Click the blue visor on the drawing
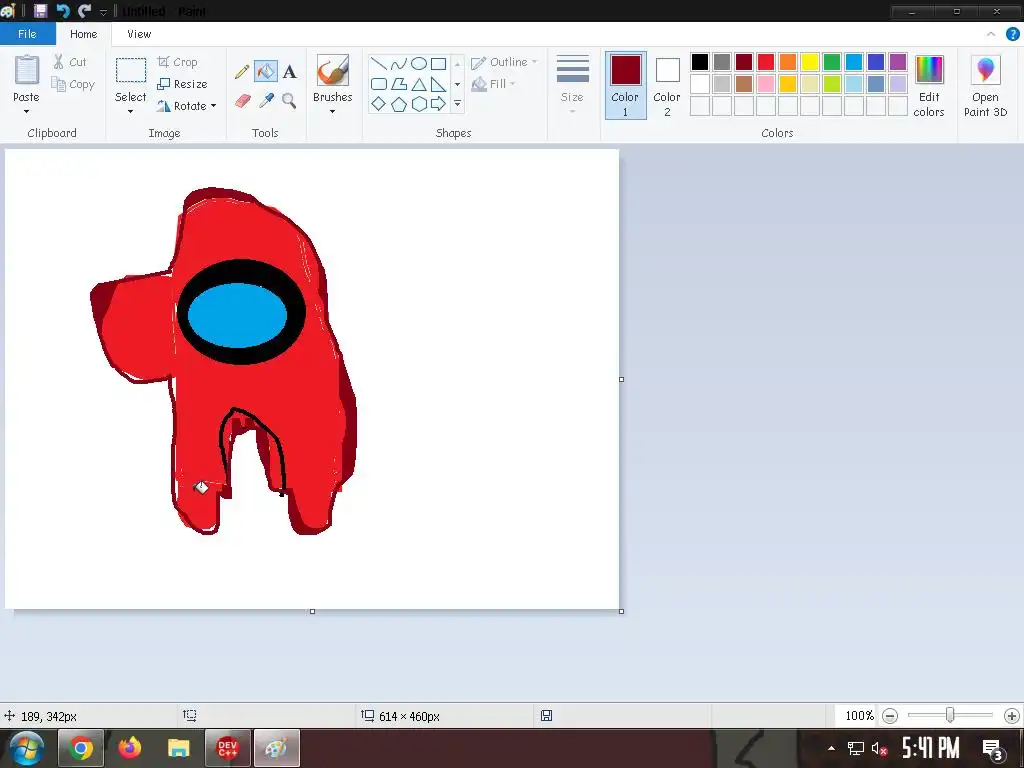 237,315
